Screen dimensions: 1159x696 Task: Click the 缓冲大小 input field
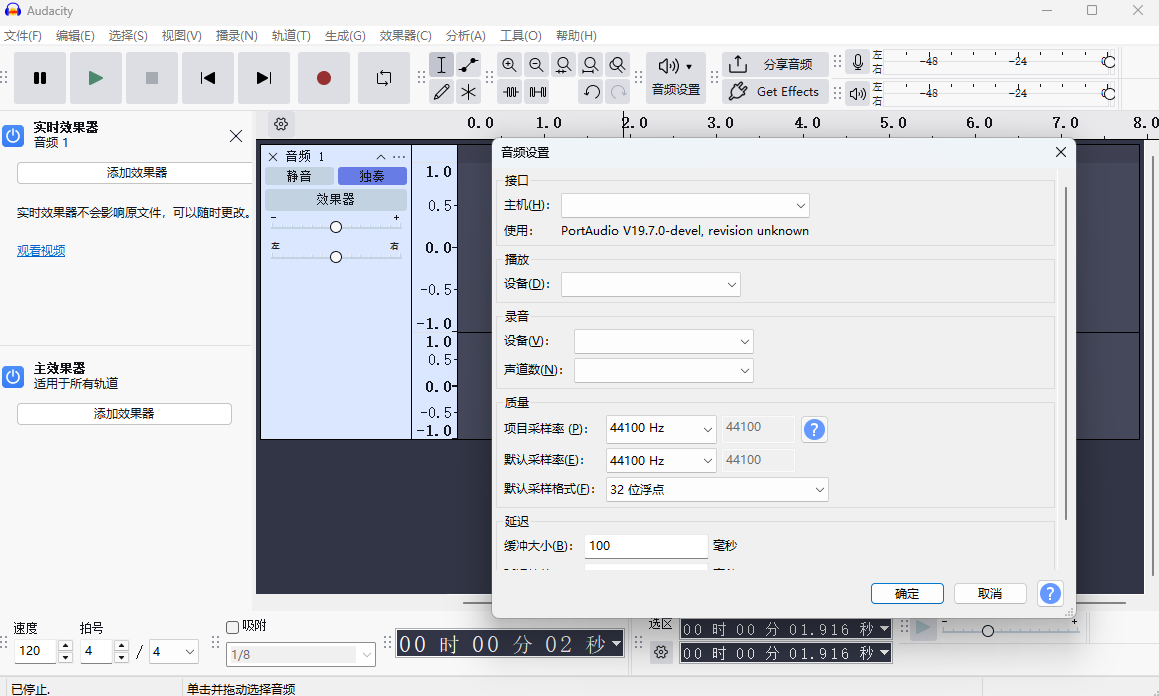646,546
